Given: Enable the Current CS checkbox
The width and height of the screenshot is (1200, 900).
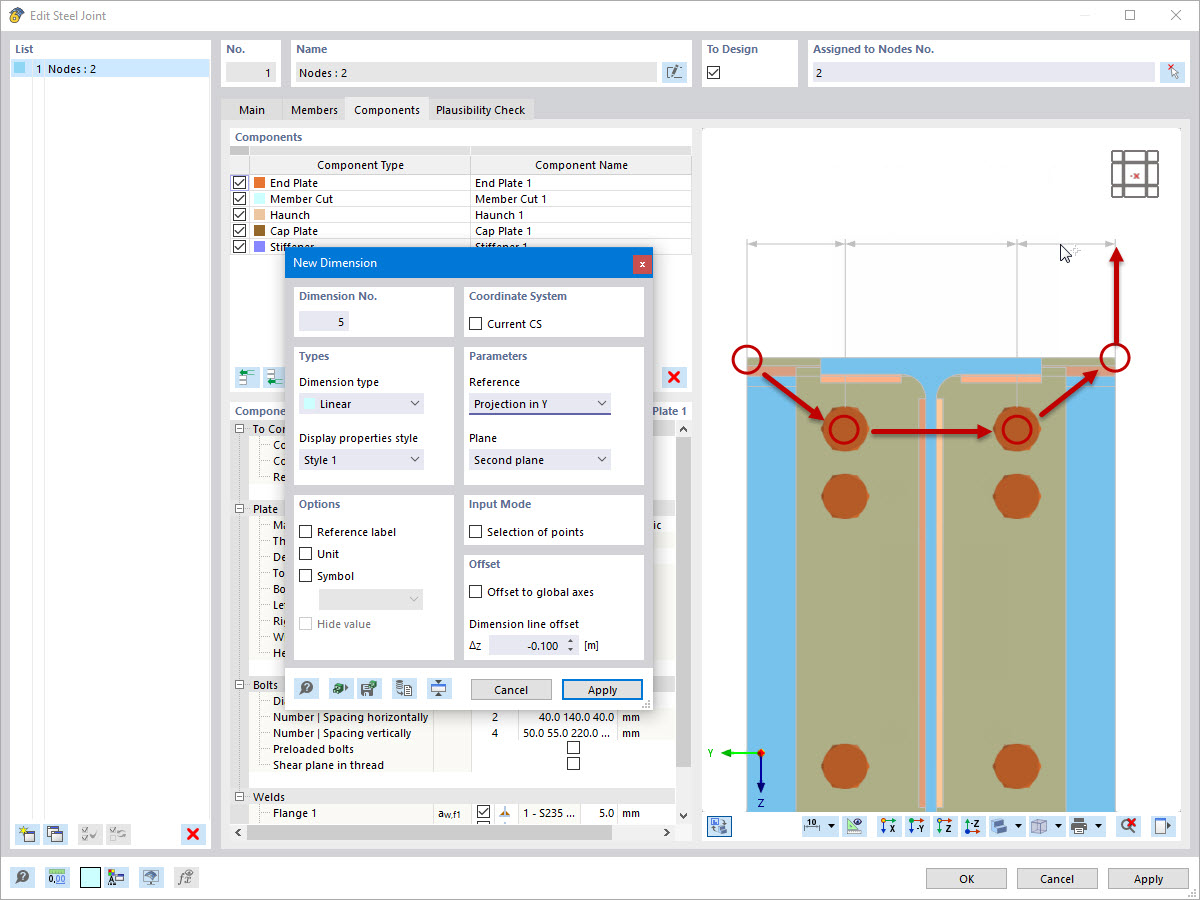Looking at the screenshot, I should click(476, 324).
